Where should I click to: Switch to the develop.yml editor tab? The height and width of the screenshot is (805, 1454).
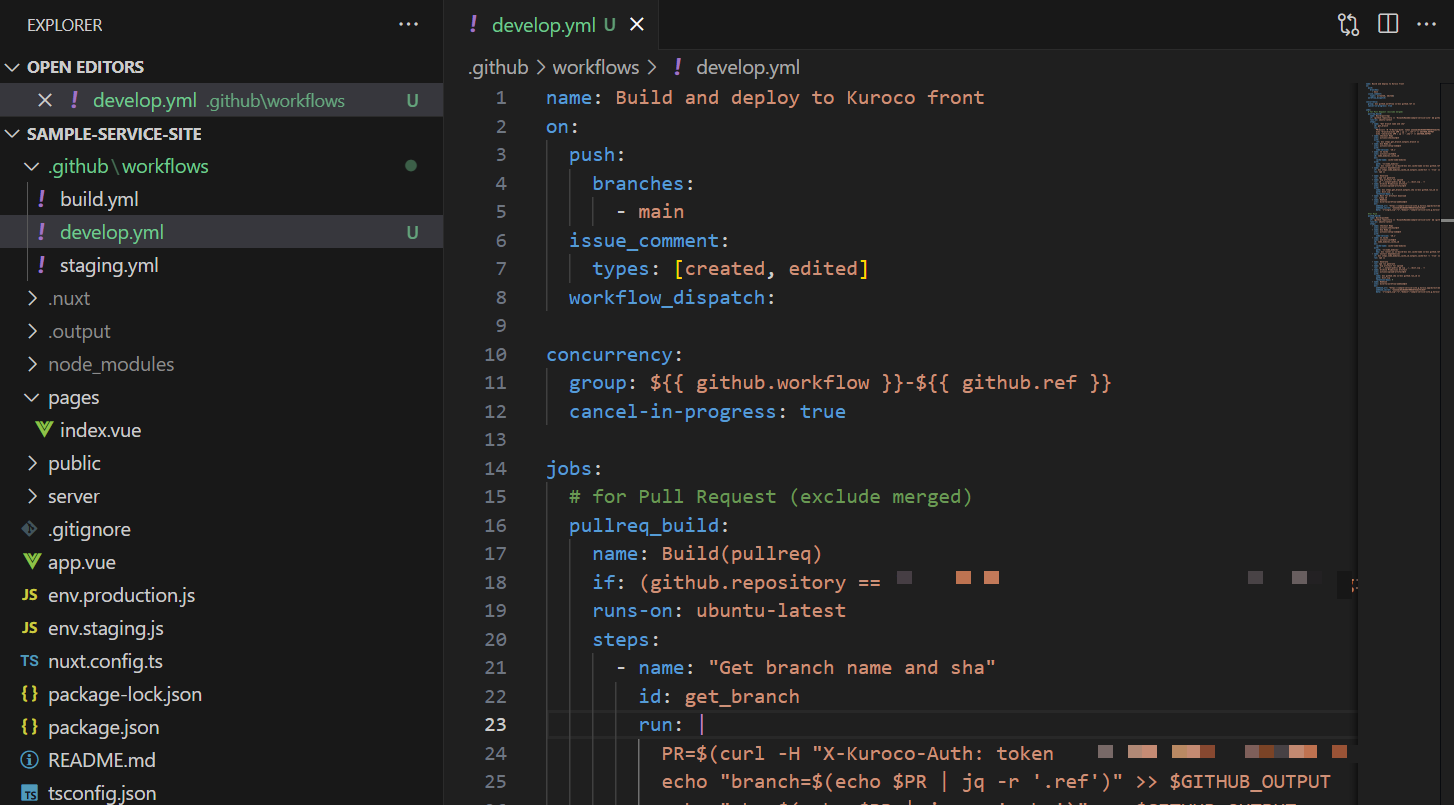(551, 25)
